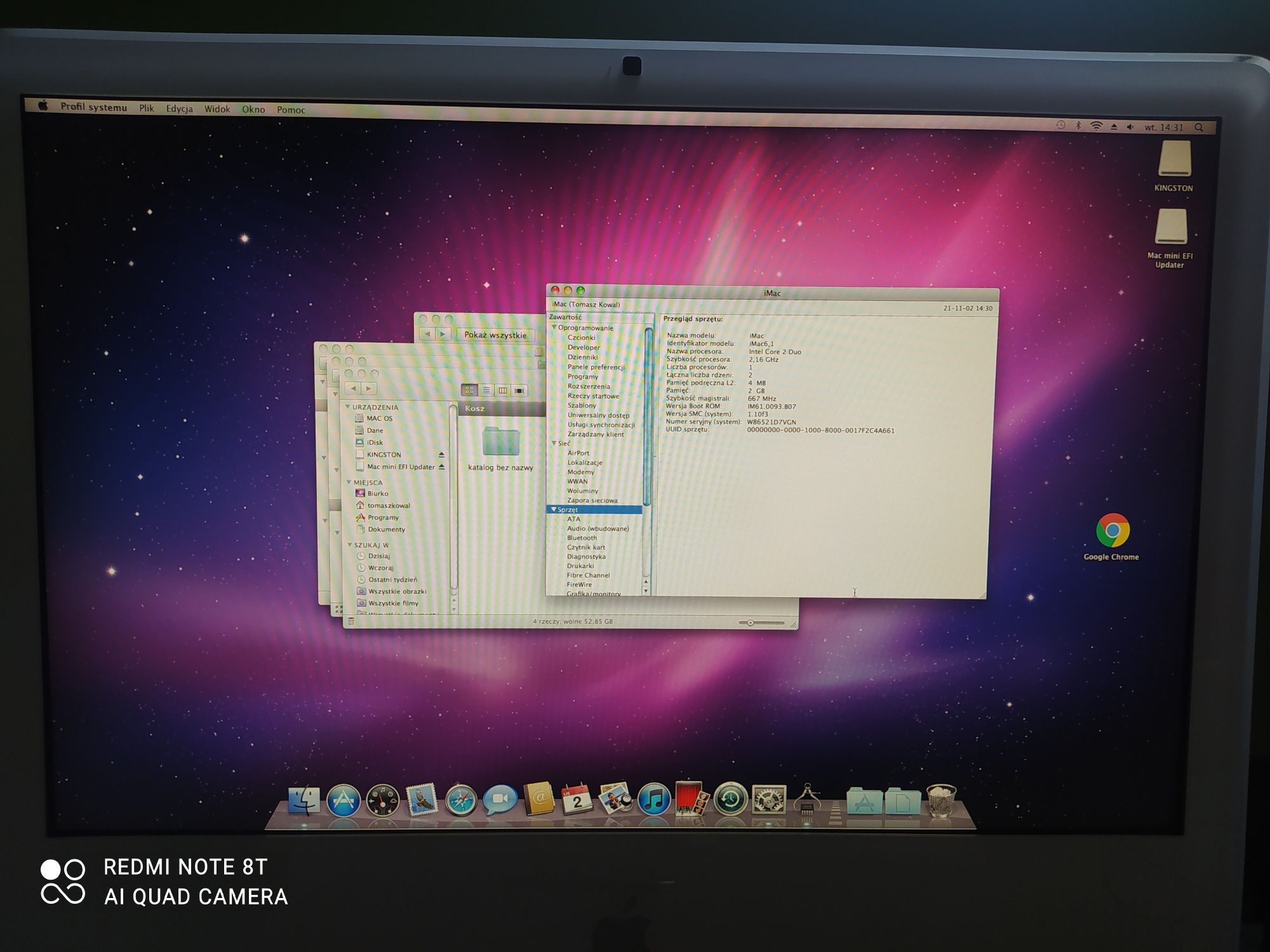Open Mail app in the dock

pos(422,799)
